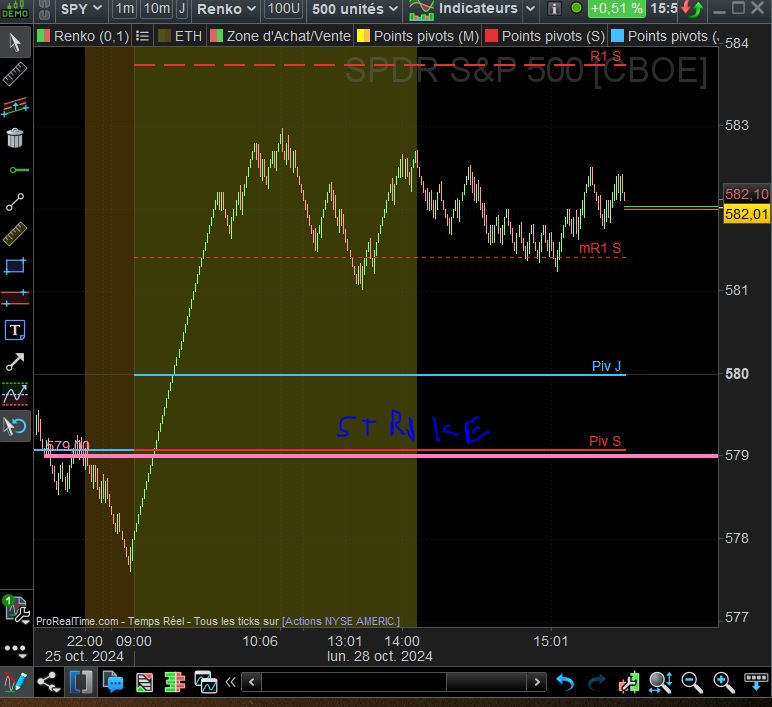
Task: Click the yellow 582,01 price label
Action: pyautogui.click(x=746, y=214)
